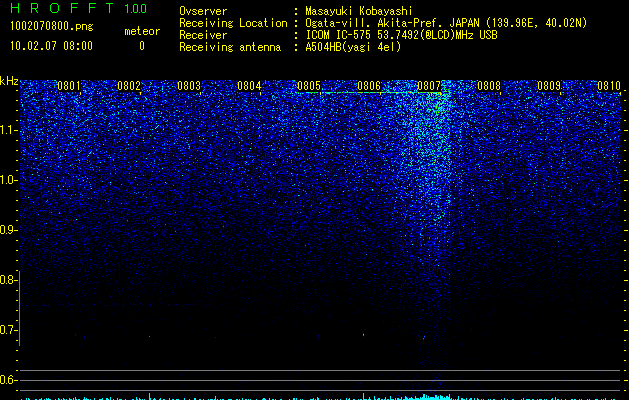Click the 0805 time marker
The width and height of the screenshot is (629, 400).
click(x=309, y=86)
